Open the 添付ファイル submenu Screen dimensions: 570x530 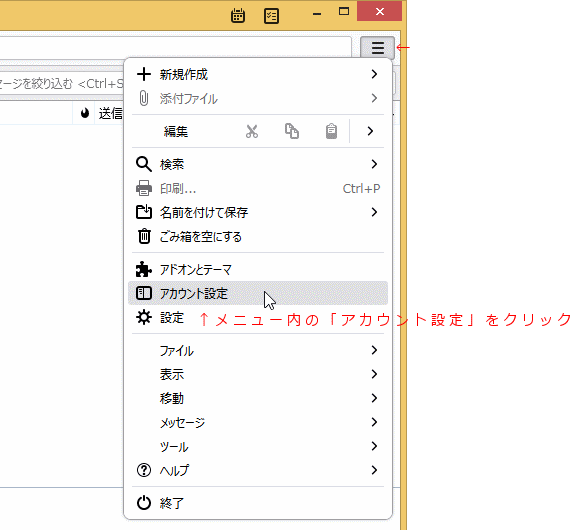point(258,99)
